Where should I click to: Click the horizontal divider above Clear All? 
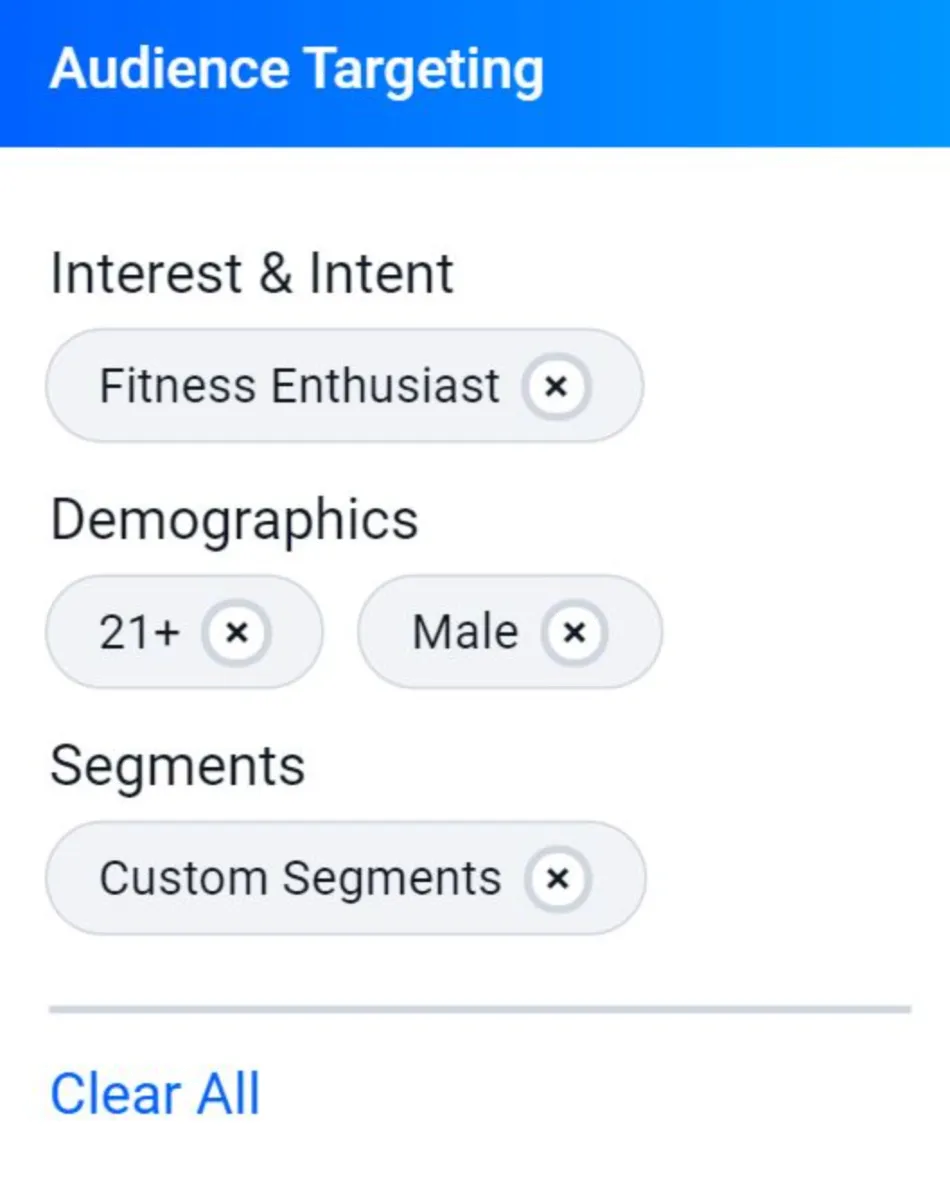click(x=480, y=1010)
